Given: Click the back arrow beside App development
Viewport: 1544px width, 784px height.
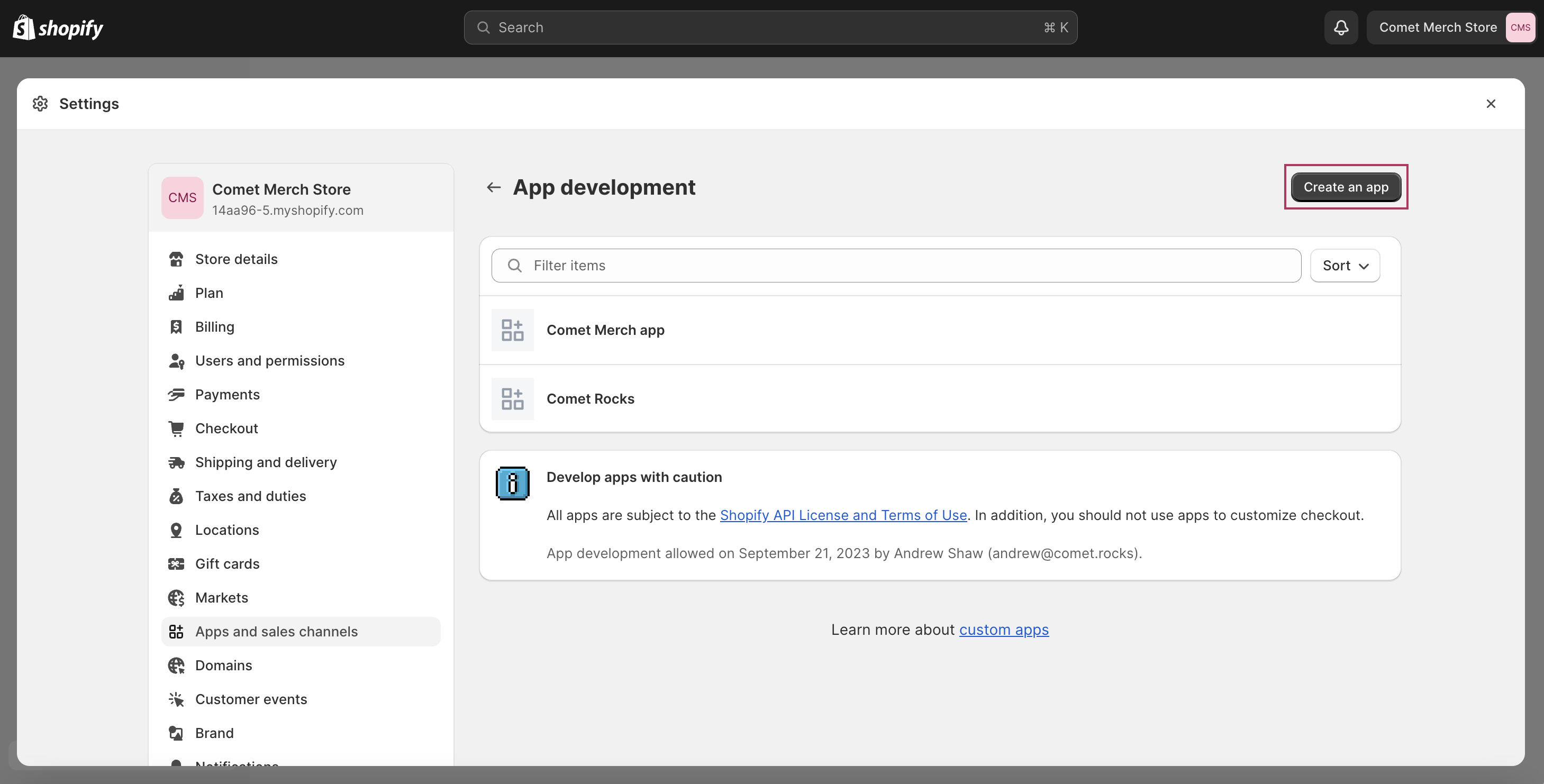Looking at the screenshot, I should (493, 187).
